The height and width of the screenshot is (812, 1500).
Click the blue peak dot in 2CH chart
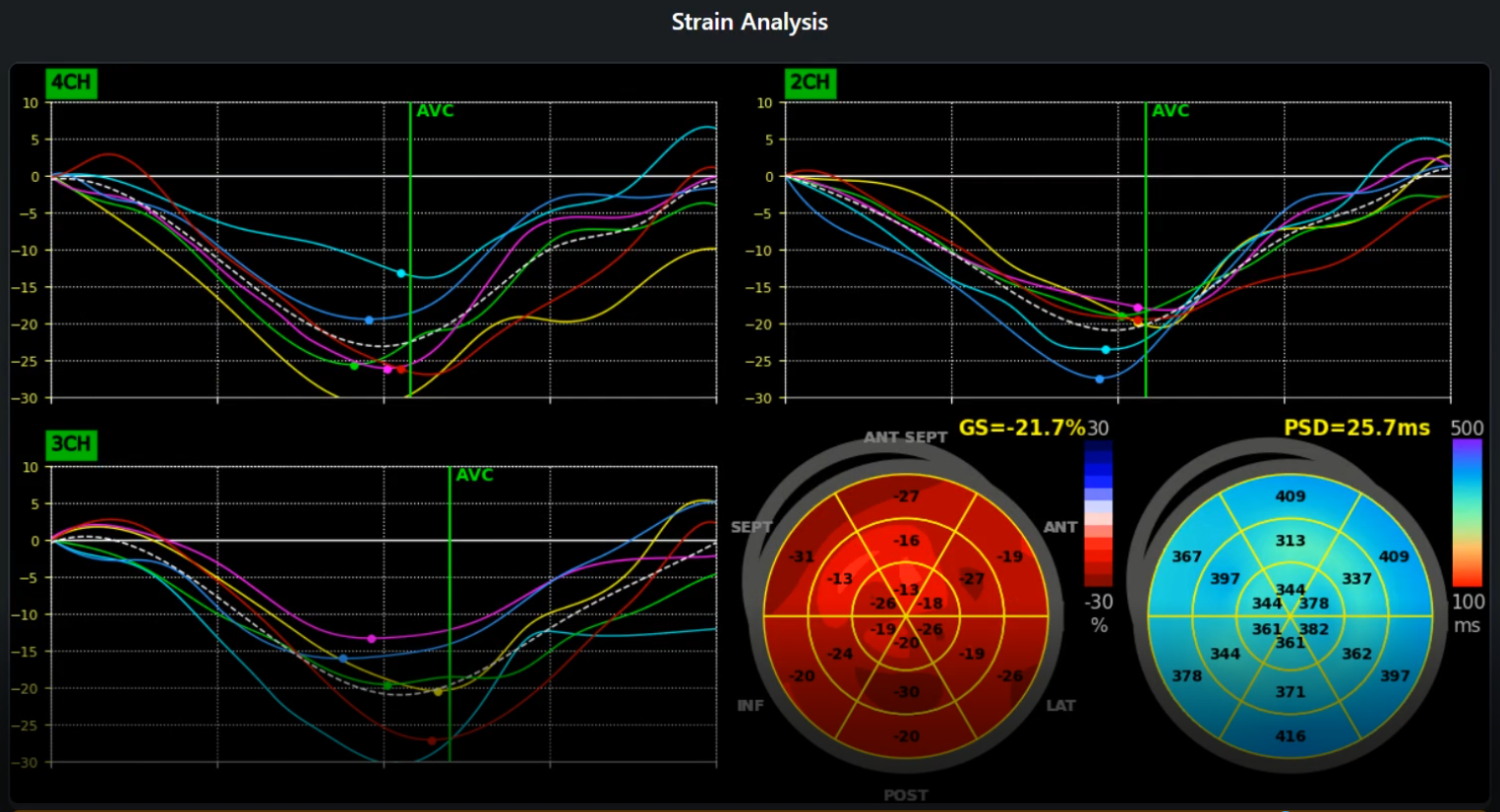pos(1100,378)
